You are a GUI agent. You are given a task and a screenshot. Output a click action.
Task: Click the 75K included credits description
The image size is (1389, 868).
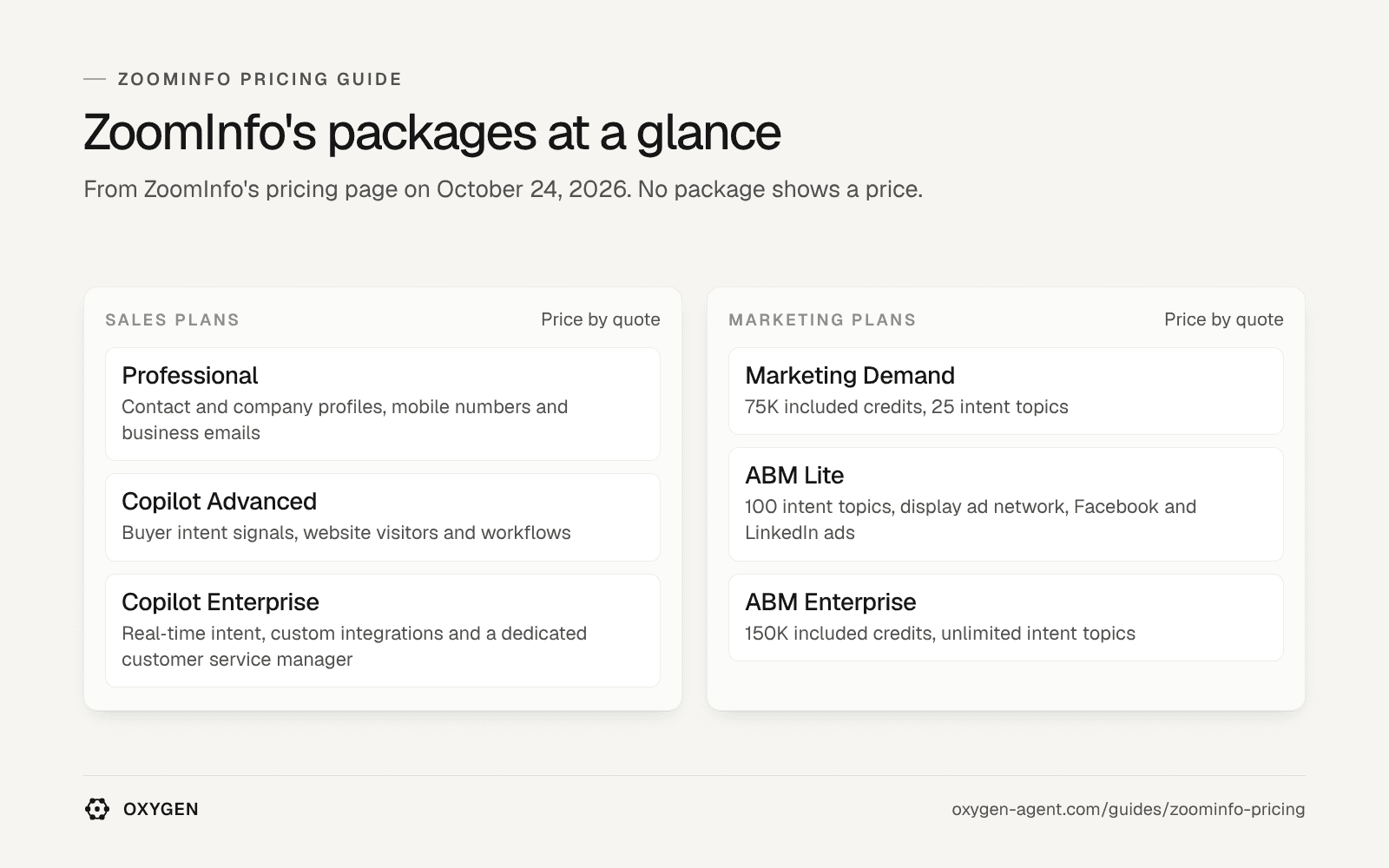[906, 407]
